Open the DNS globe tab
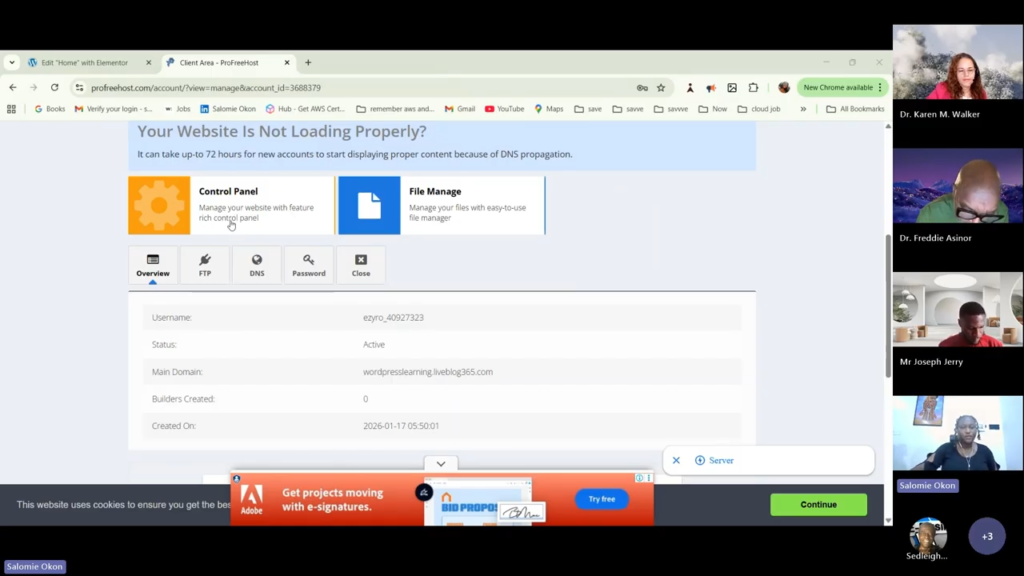Screen dimensions: 1024x576 click(x=257, y=265)
